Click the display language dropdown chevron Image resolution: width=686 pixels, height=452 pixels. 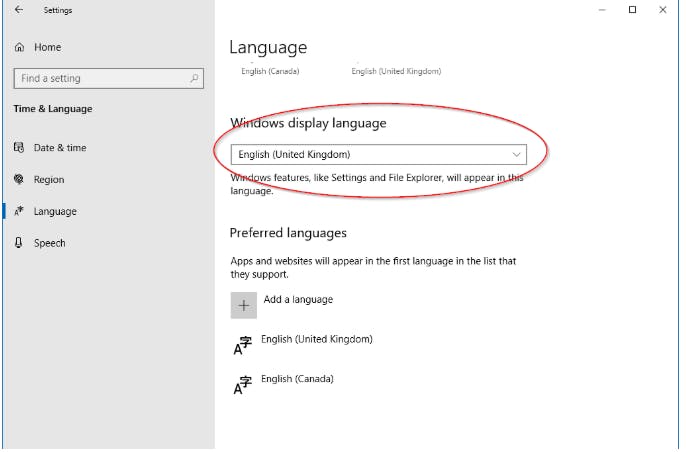(516, 155)
